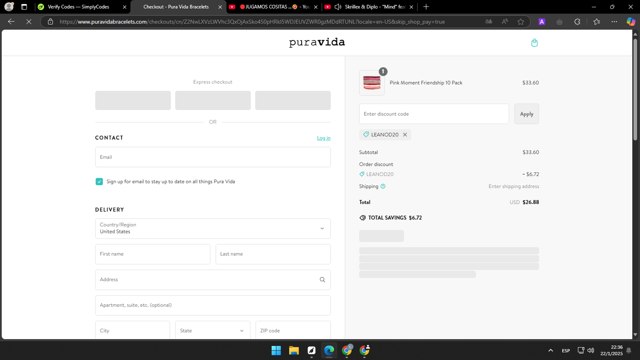Viewport: 640px width, 360px height.
Task: Open the Windows Start menu
Action: pyautogui.click(x=276, y=350)
